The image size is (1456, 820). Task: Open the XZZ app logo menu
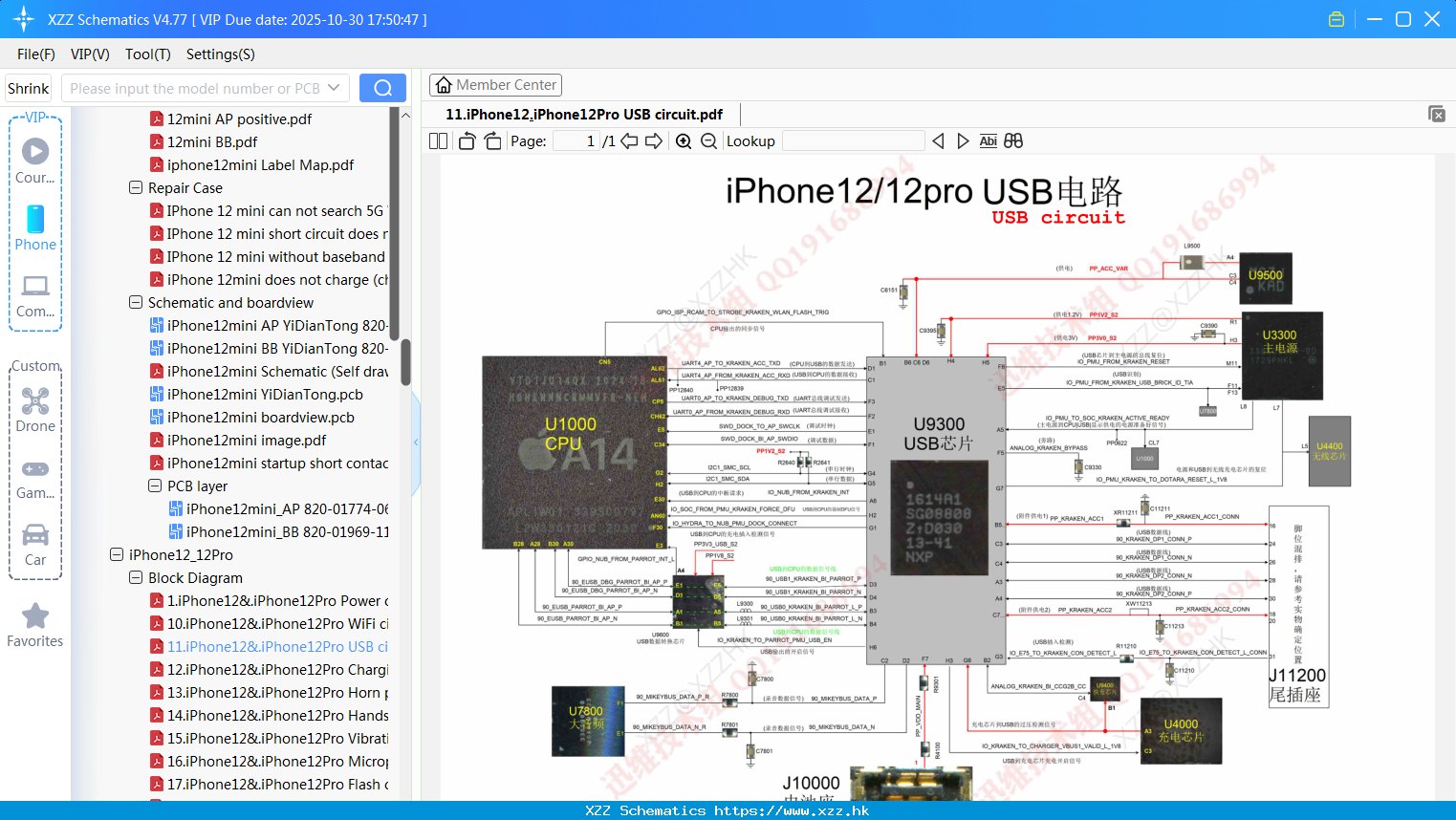click(x=24, y=19)
